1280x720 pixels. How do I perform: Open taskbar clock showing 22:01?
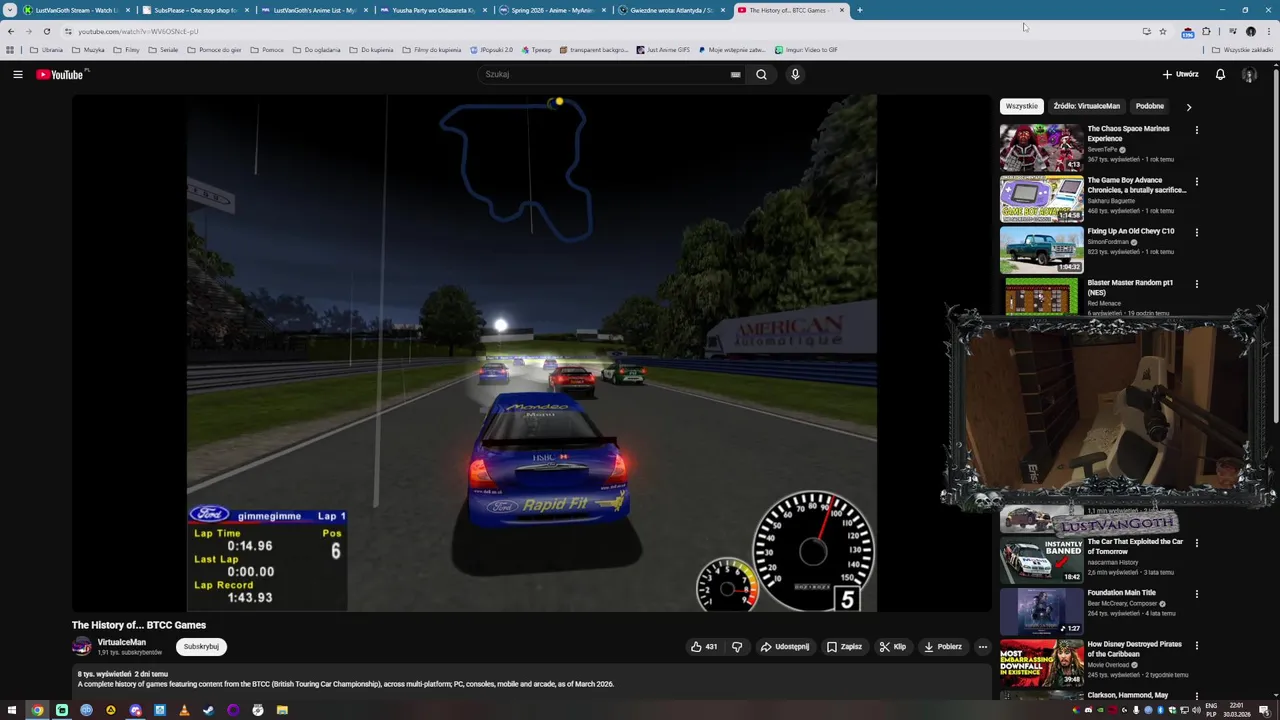coord(1237,710)
